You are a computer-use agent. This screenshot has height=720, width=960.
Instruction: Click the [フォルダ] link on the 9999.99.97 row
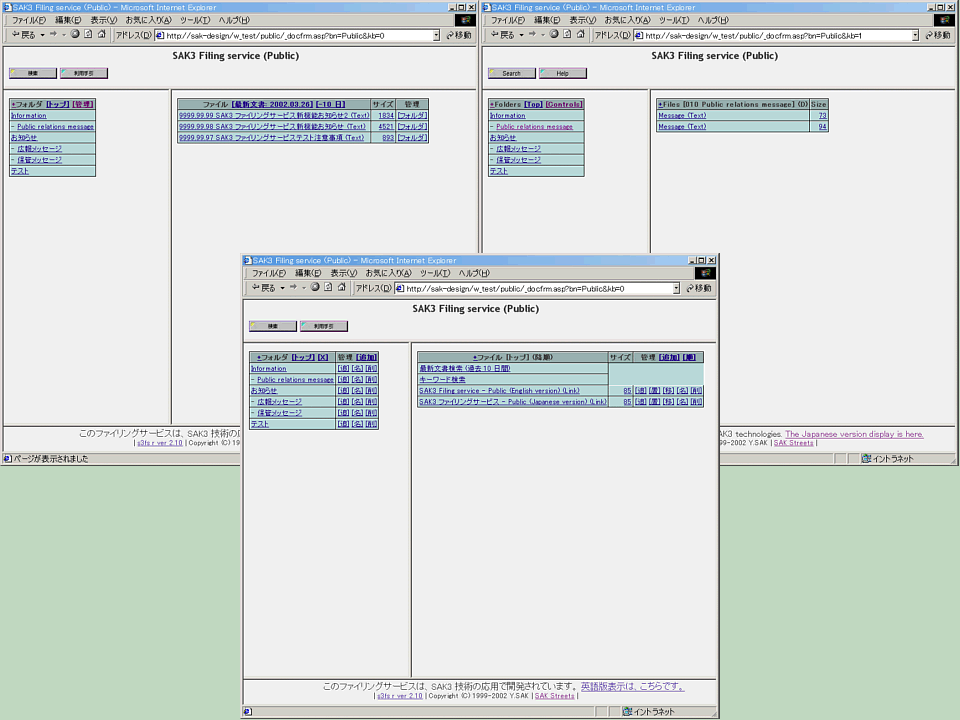[412, 137]
